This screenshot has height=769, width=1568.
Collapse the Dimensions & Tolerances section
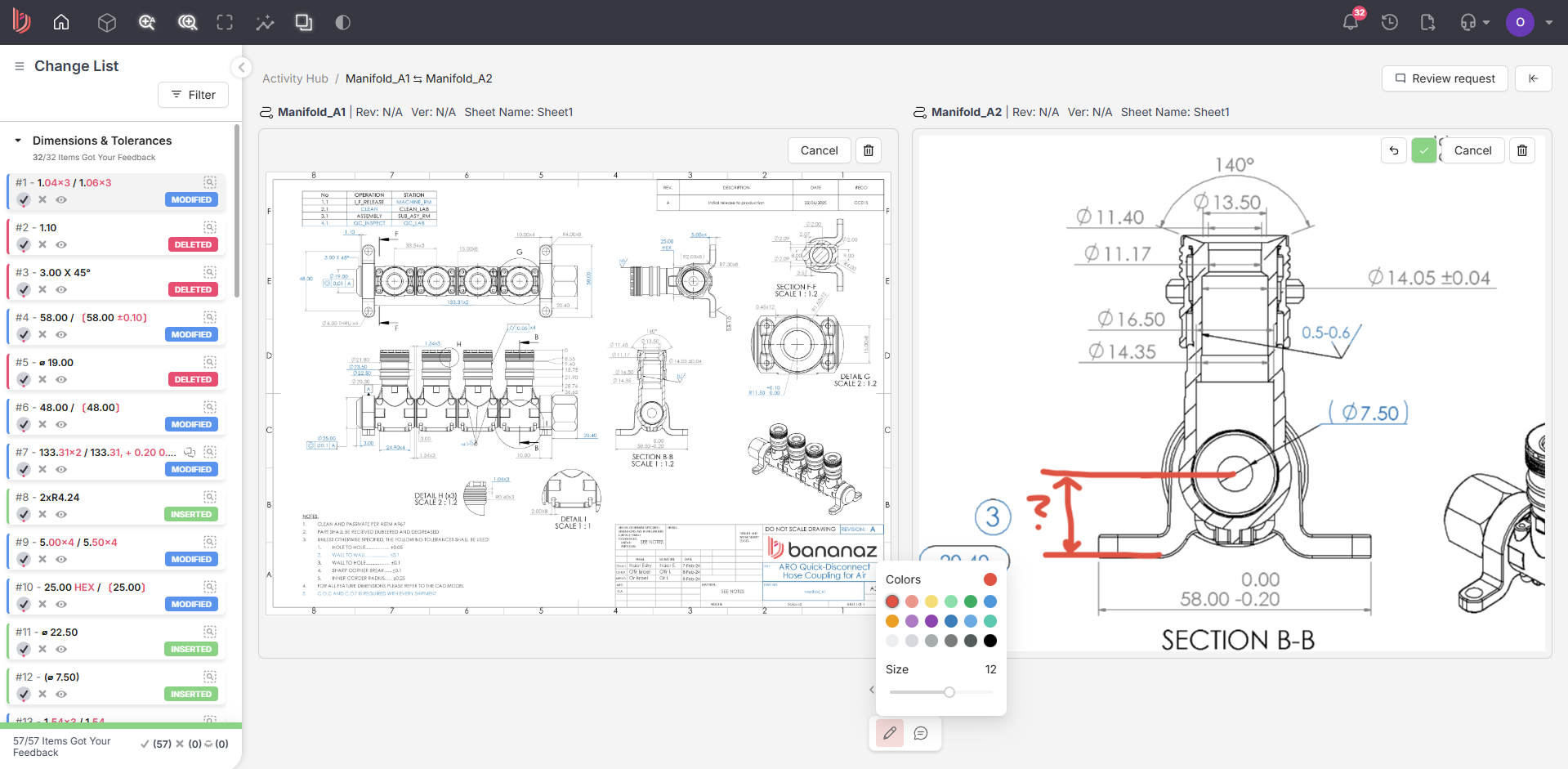18,141
